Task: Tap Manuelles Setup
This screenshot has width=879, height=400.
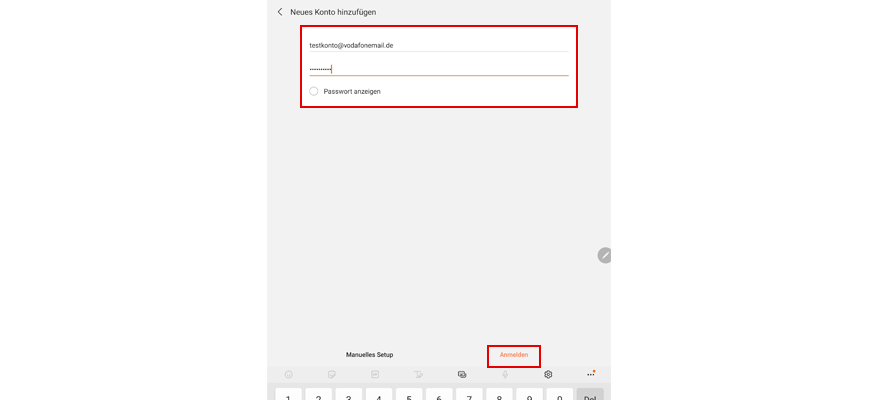Action: click(x=369, y=355)
